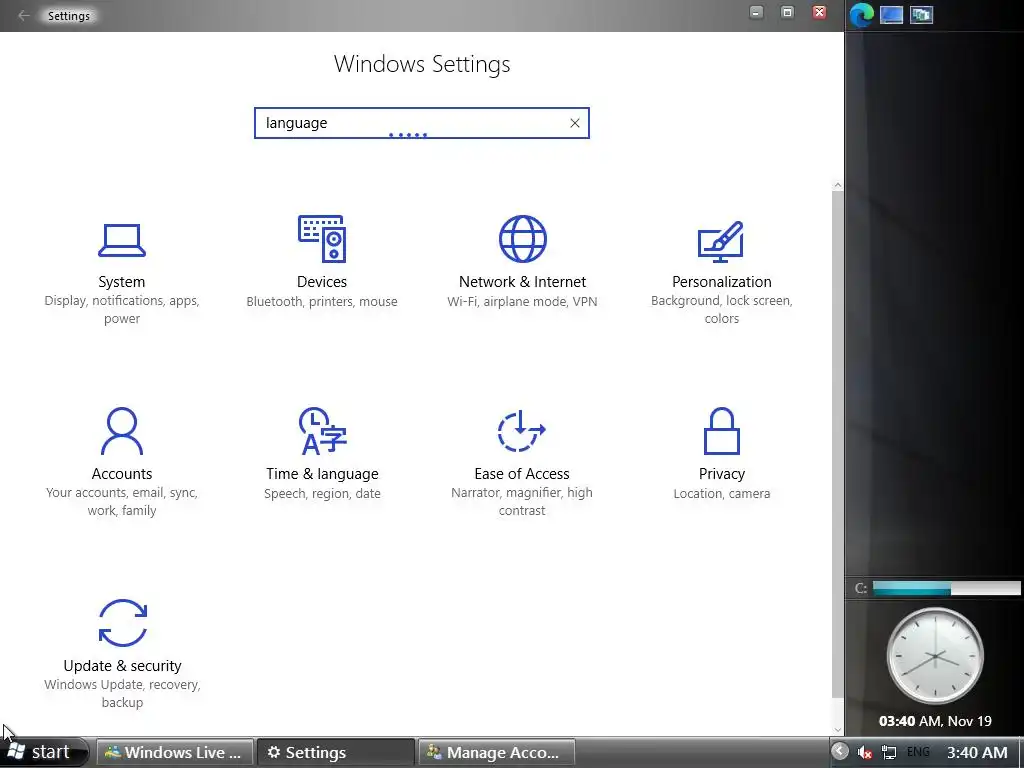Click "Windows Settings" heading
The height and width of the screenshot is (768, 1024).
point(422,64)
